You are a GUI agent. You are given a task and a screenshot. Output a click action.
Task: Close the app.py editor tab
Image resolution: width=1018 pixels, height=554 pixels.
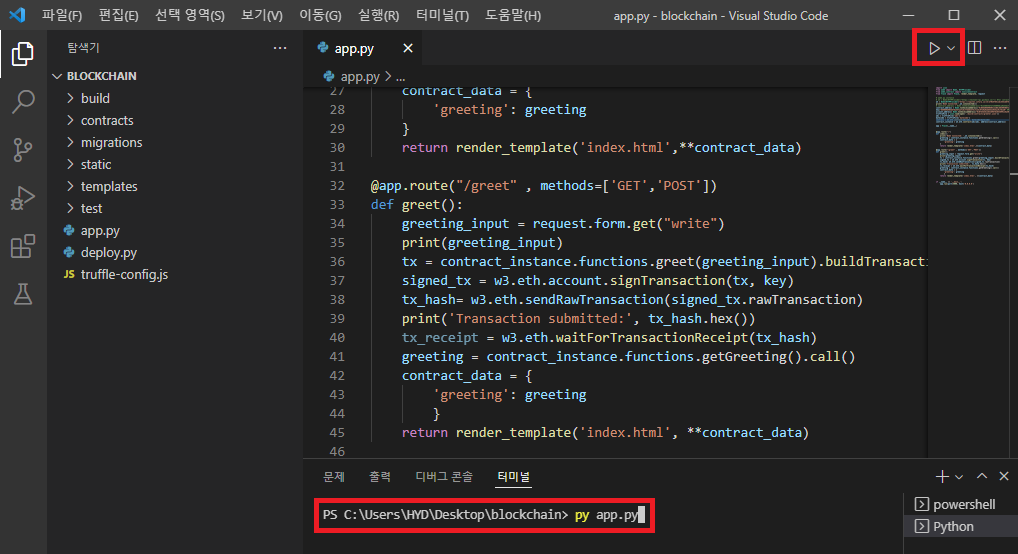pyautogui.click(x=408, y=48)
